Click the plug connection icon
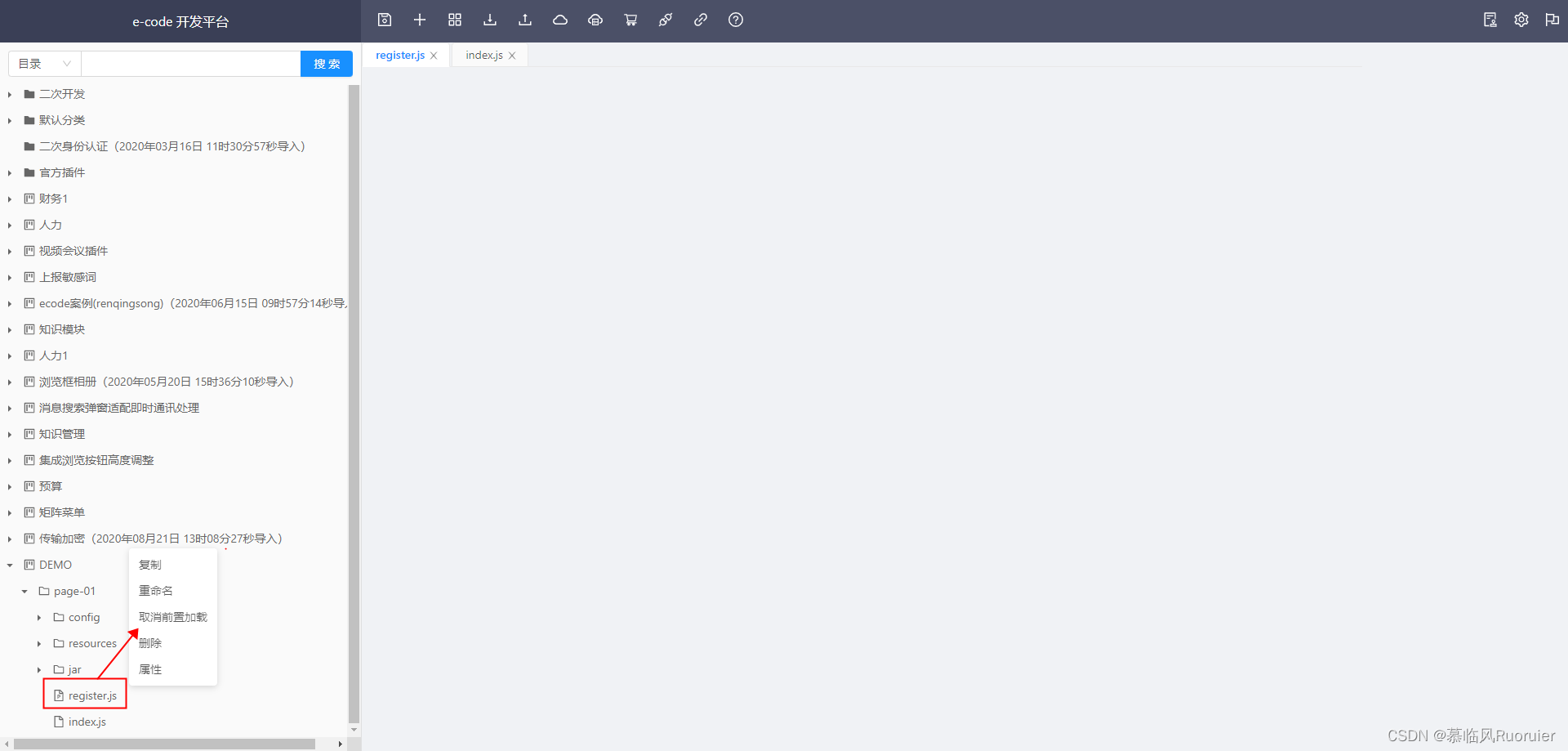The image size is (1568, 751). pos(666,20)
